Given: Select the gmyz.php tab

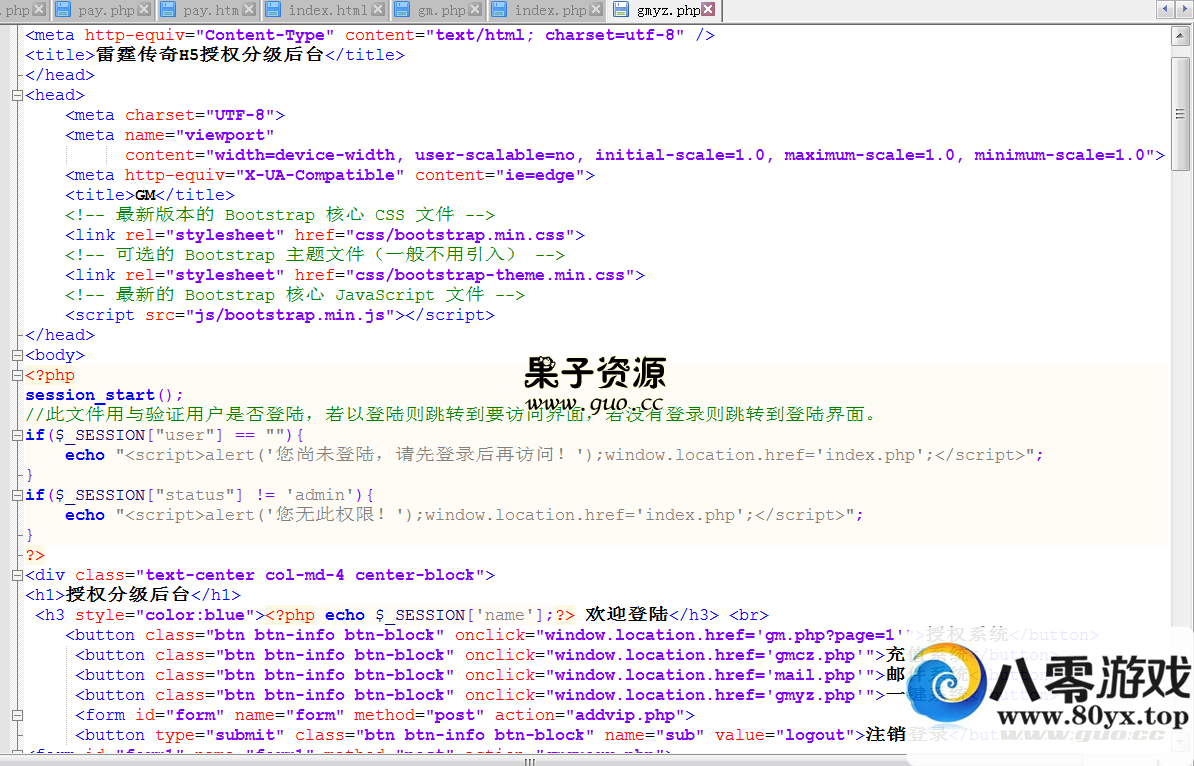Looking at the screenshot, I should click(664, 10).
